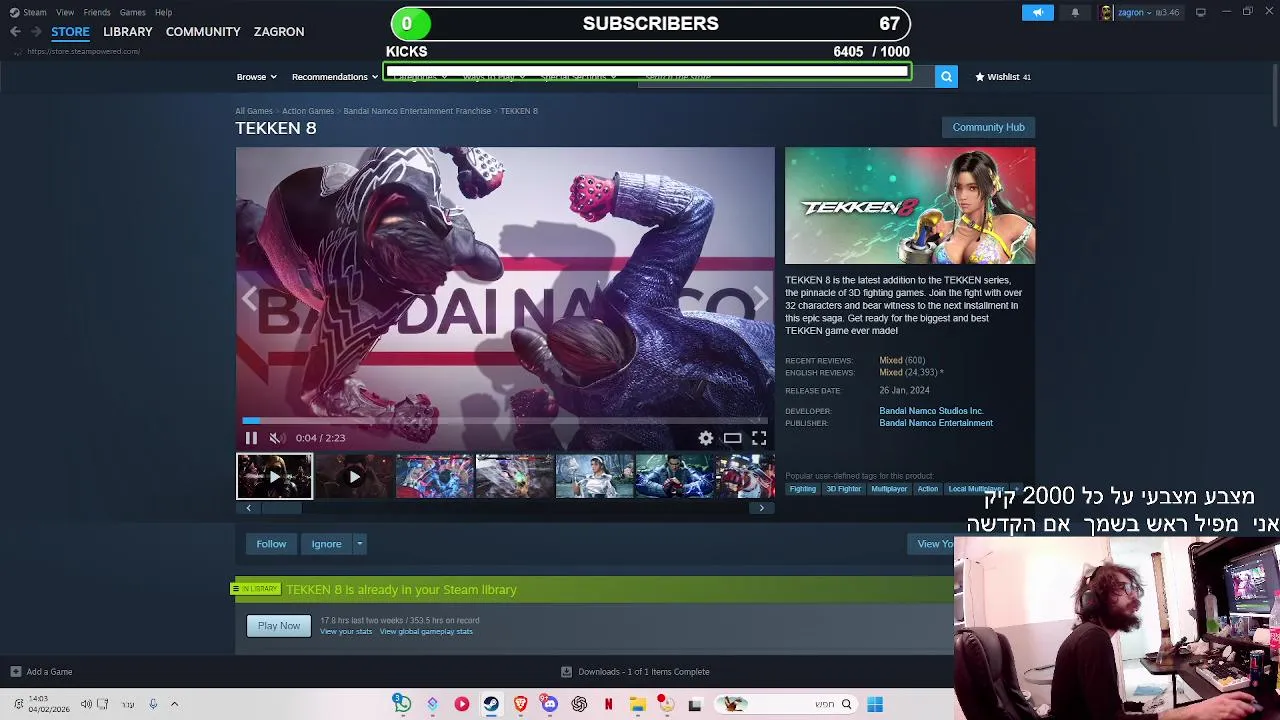Image resolution: width=1280 pixels, height=720 pixels.
Task: Toggle theater mode on trailer player
Action: click(x=733, y=438)
